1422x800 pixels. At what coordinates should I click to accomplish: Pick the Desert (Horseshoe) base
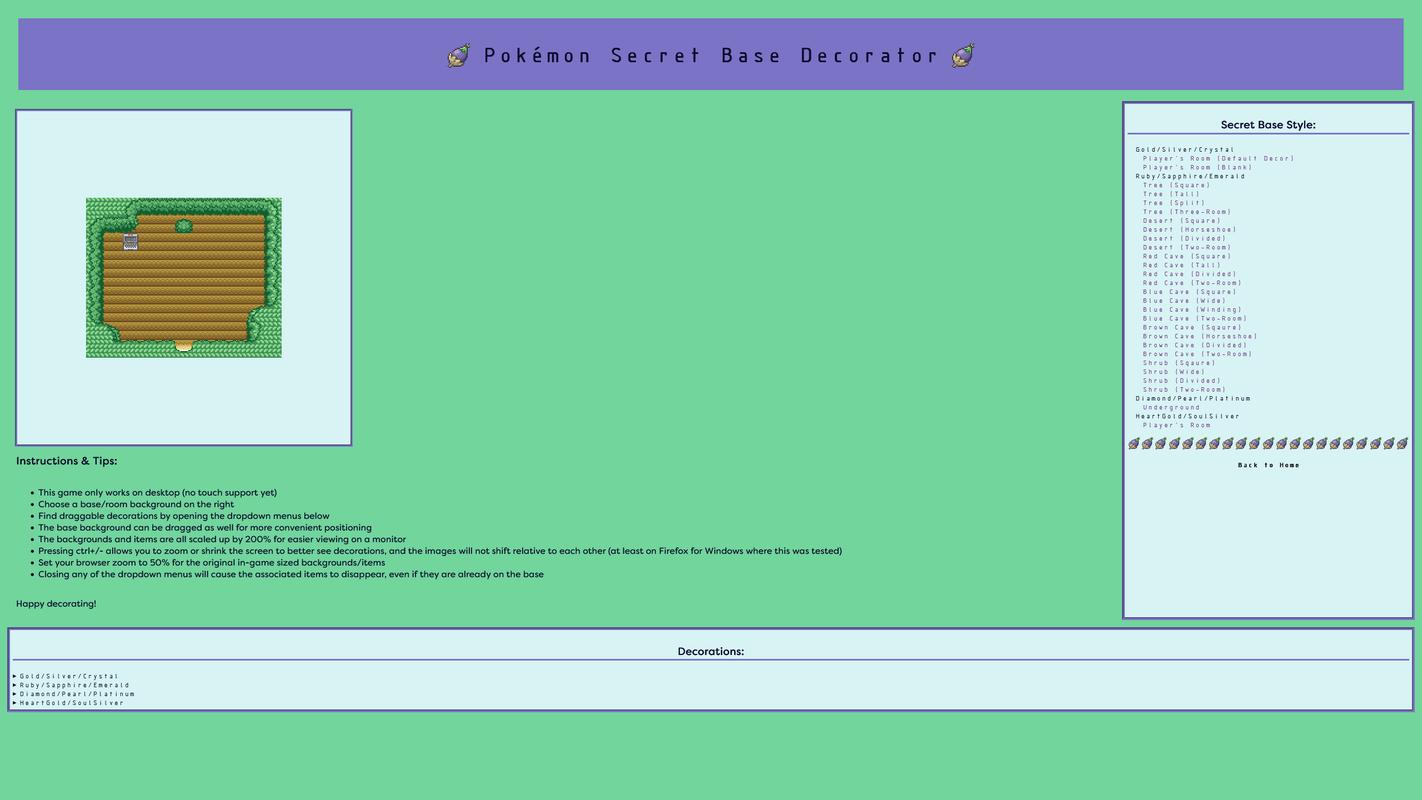coord(1190,230)
